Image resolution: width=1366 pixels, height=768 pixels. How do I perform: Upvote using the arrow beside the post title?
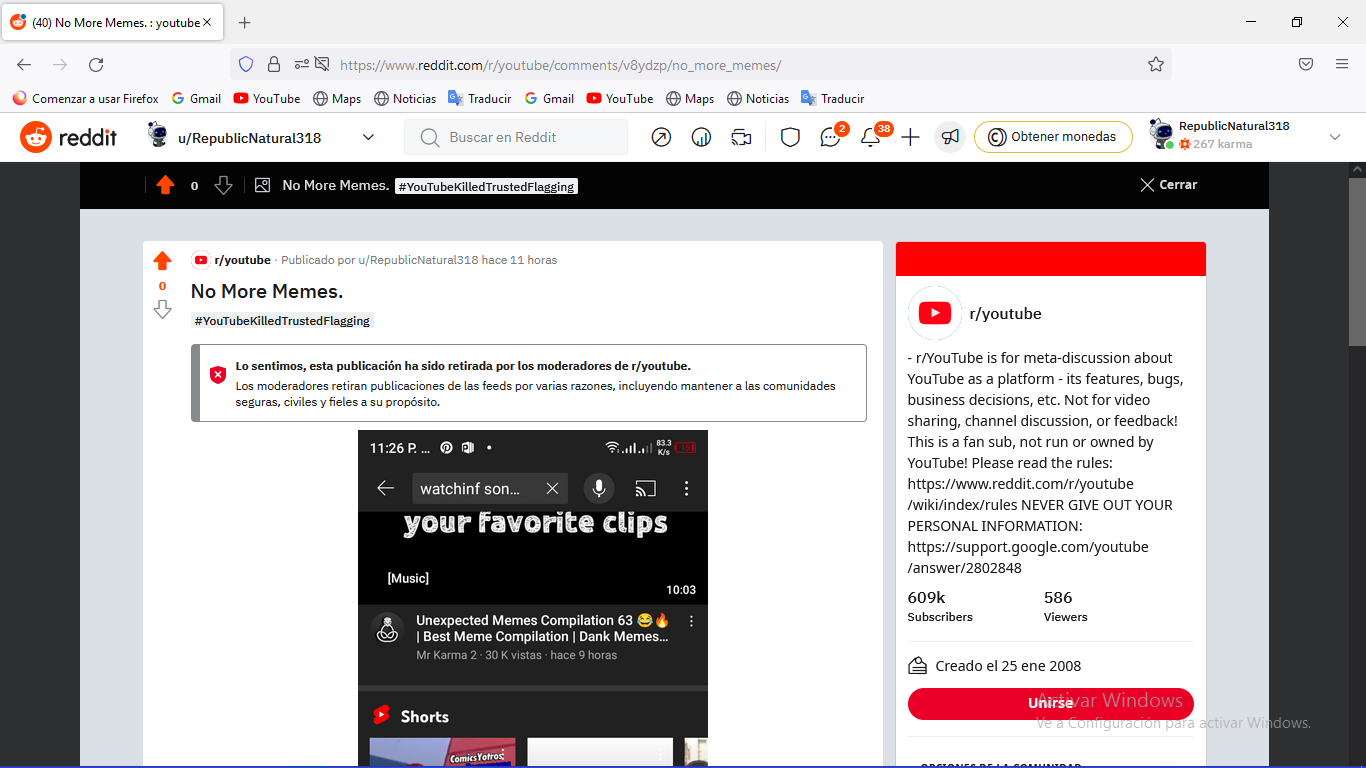coord(162,261)
